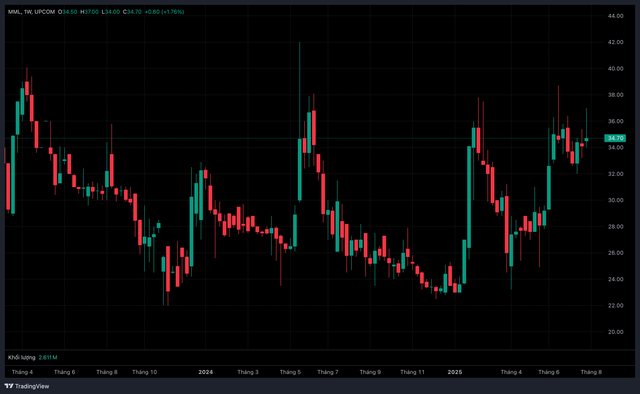Click the Tháng 4 label at chart start
640x394 pixels.
tap(22, 372)
